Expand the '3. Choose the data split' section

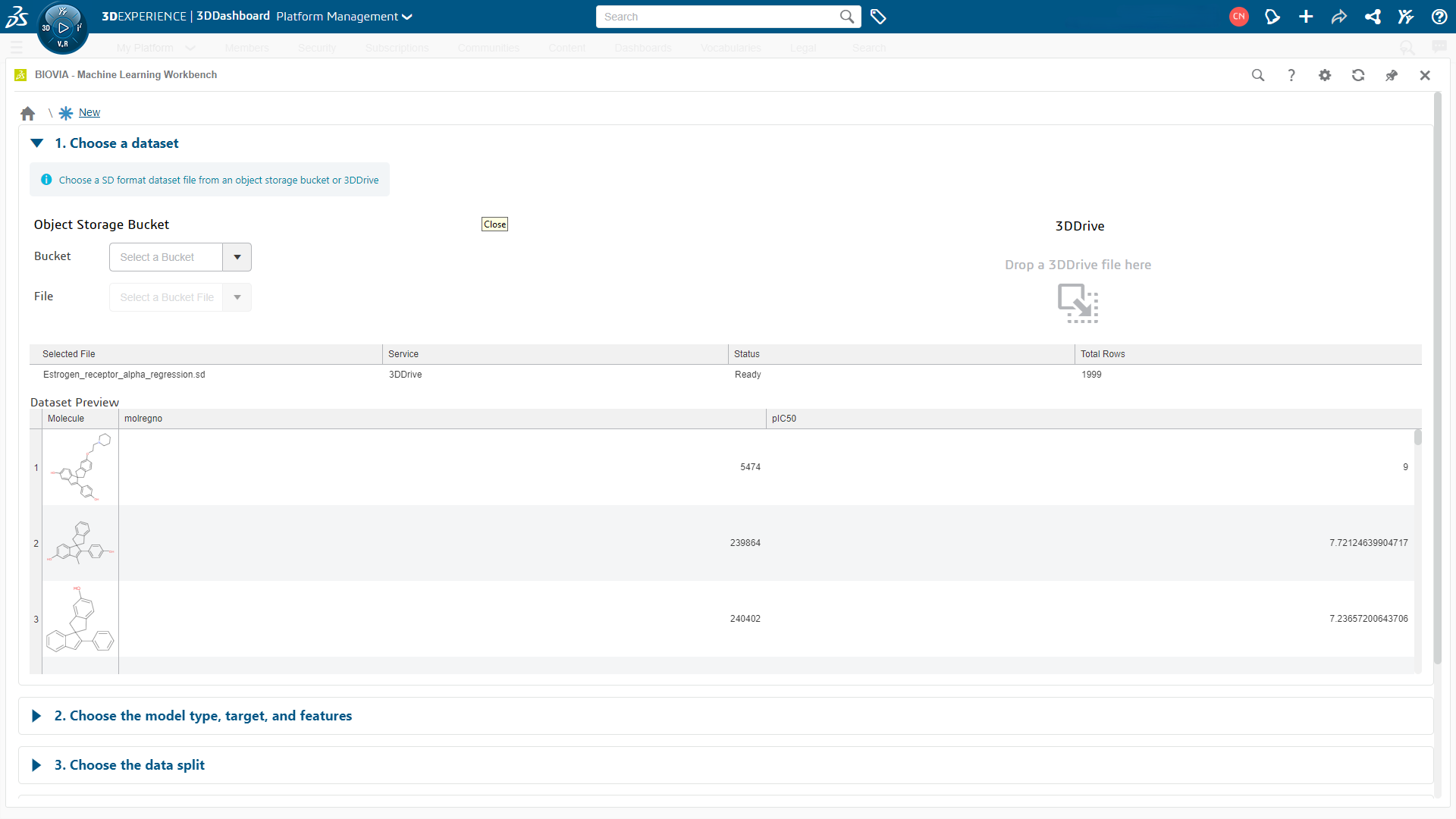pyautogui.click(x=36, y=765)
